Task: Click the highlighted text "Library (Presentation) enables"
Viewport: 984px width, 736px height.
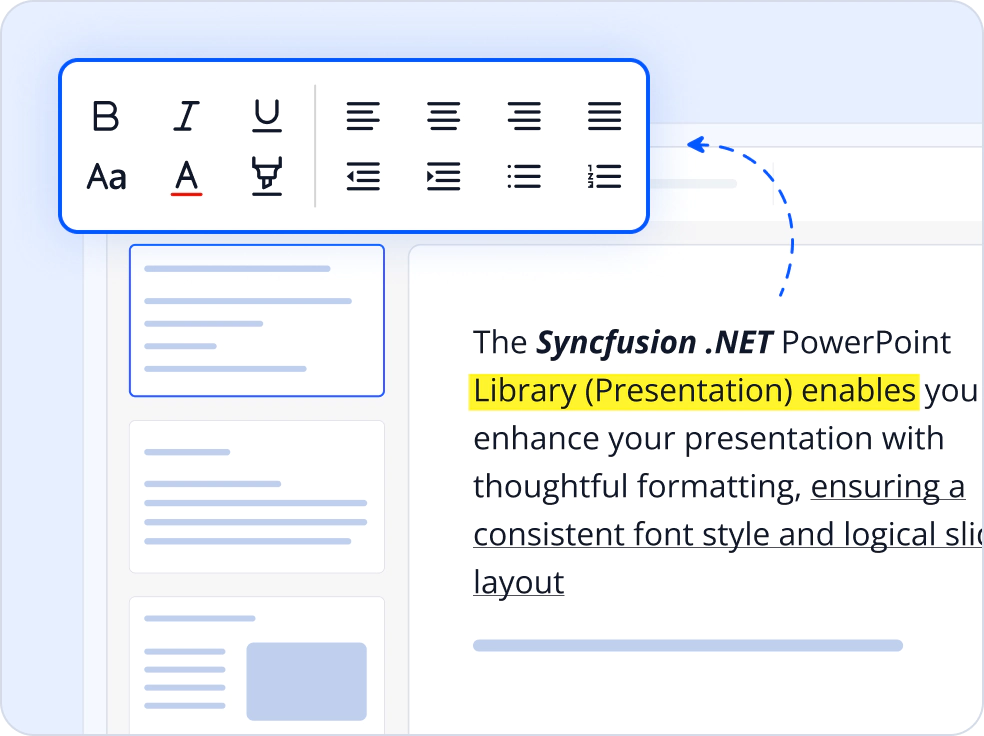Action: [694, 392]
